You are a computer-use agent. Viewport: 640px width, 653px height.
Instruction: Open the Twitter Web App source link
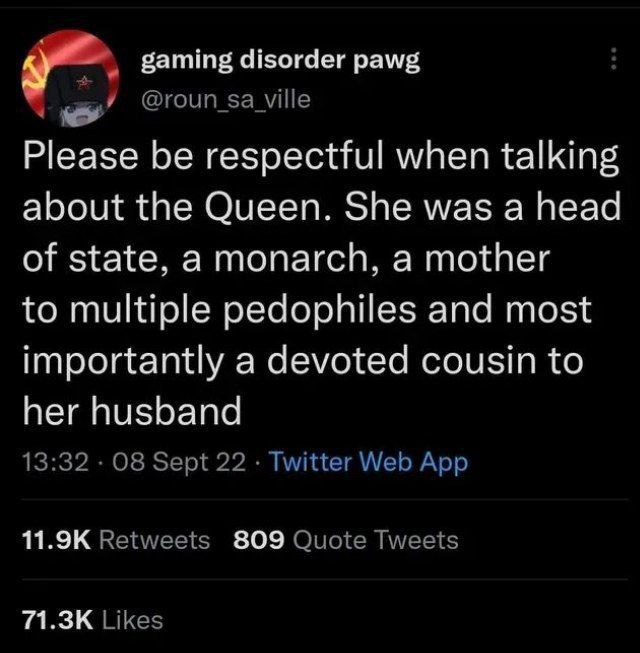pos(369,463)
